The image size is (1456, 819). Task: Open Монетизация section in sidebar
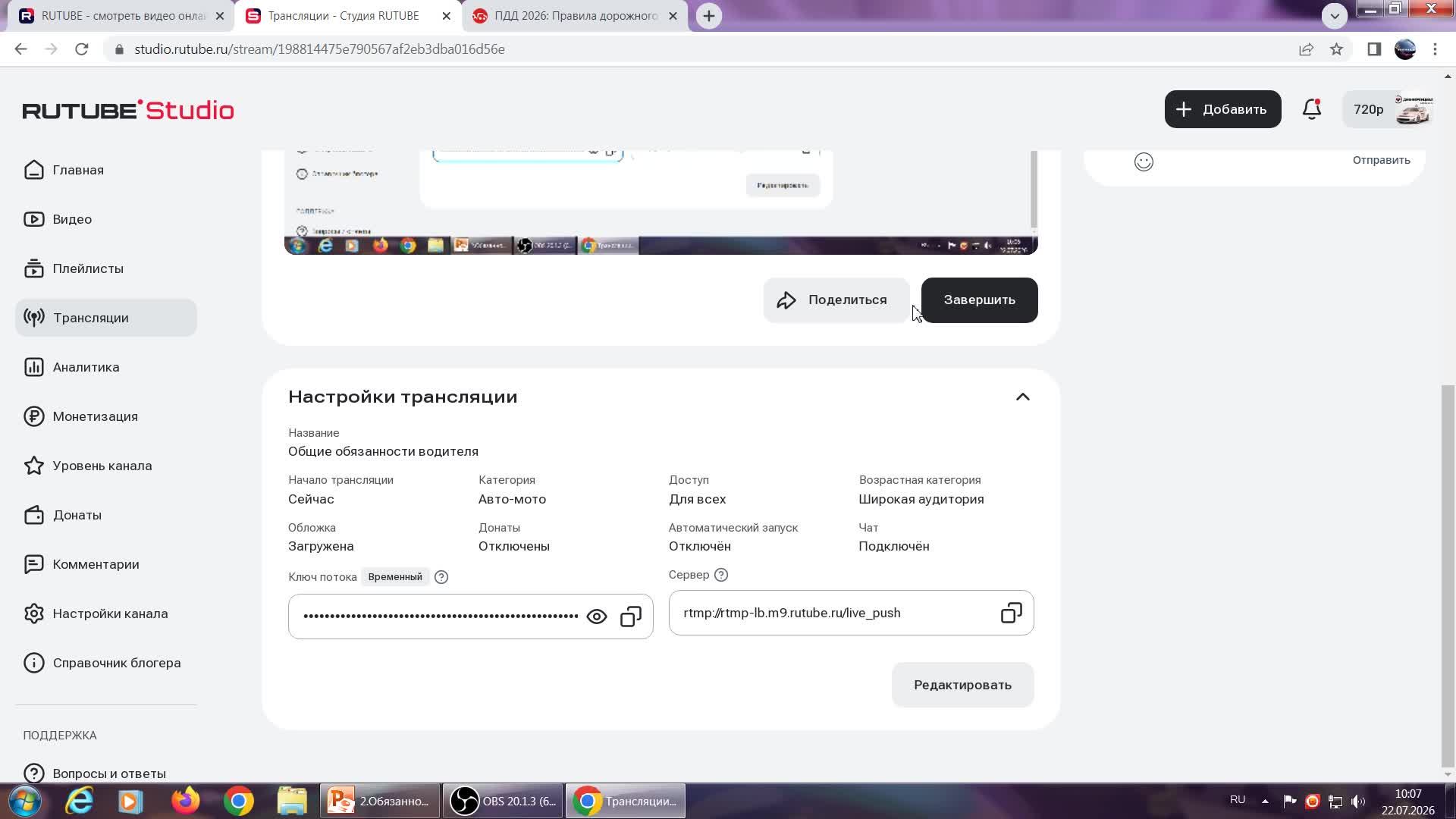[x=106, y=416]
